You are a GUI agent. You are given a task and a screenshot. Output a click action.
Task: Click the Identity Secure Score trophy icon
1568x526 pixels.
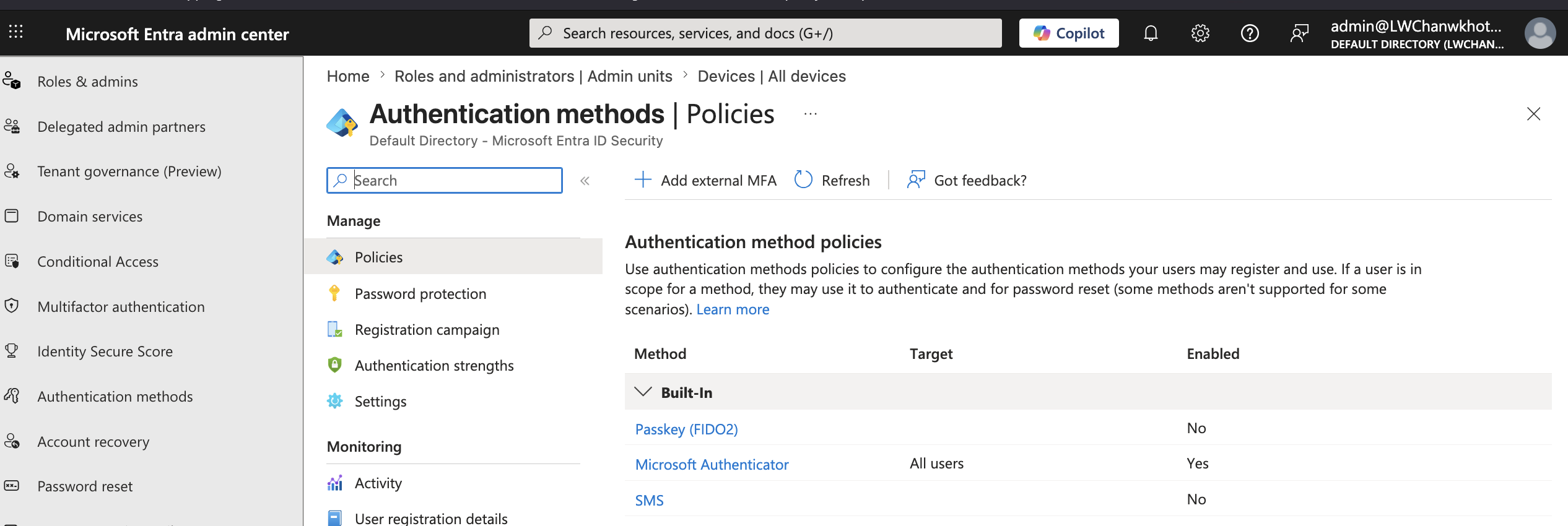click(12, 351)
